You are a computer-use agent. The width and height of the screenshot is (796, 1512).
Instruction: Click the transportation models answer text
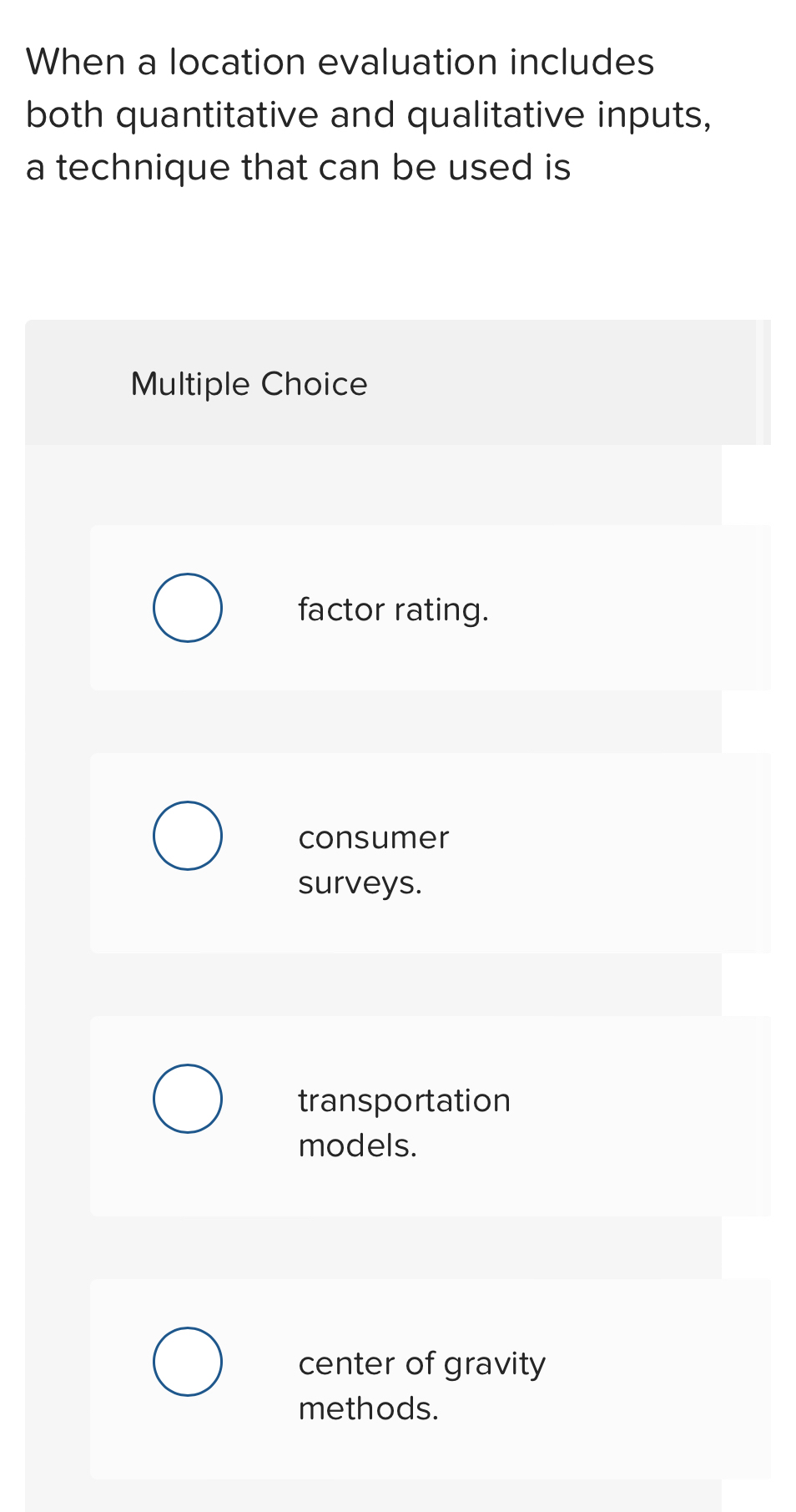(404, 1121)
